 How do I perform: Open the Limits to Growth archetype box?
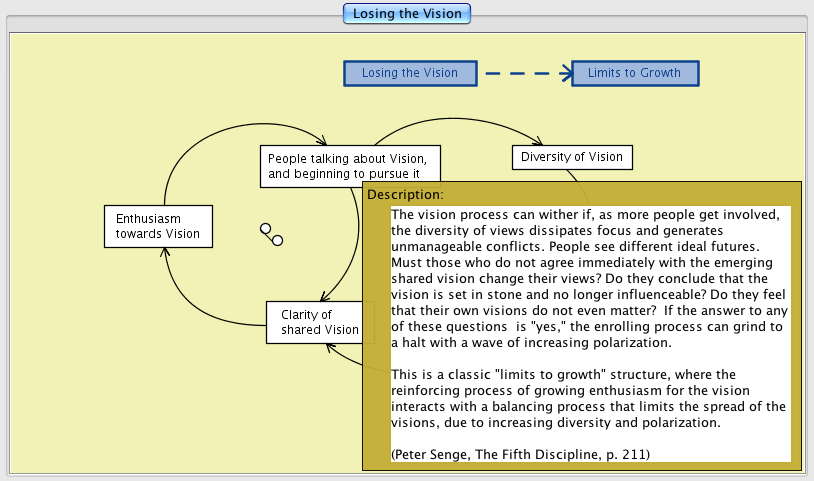pos(634,73)
